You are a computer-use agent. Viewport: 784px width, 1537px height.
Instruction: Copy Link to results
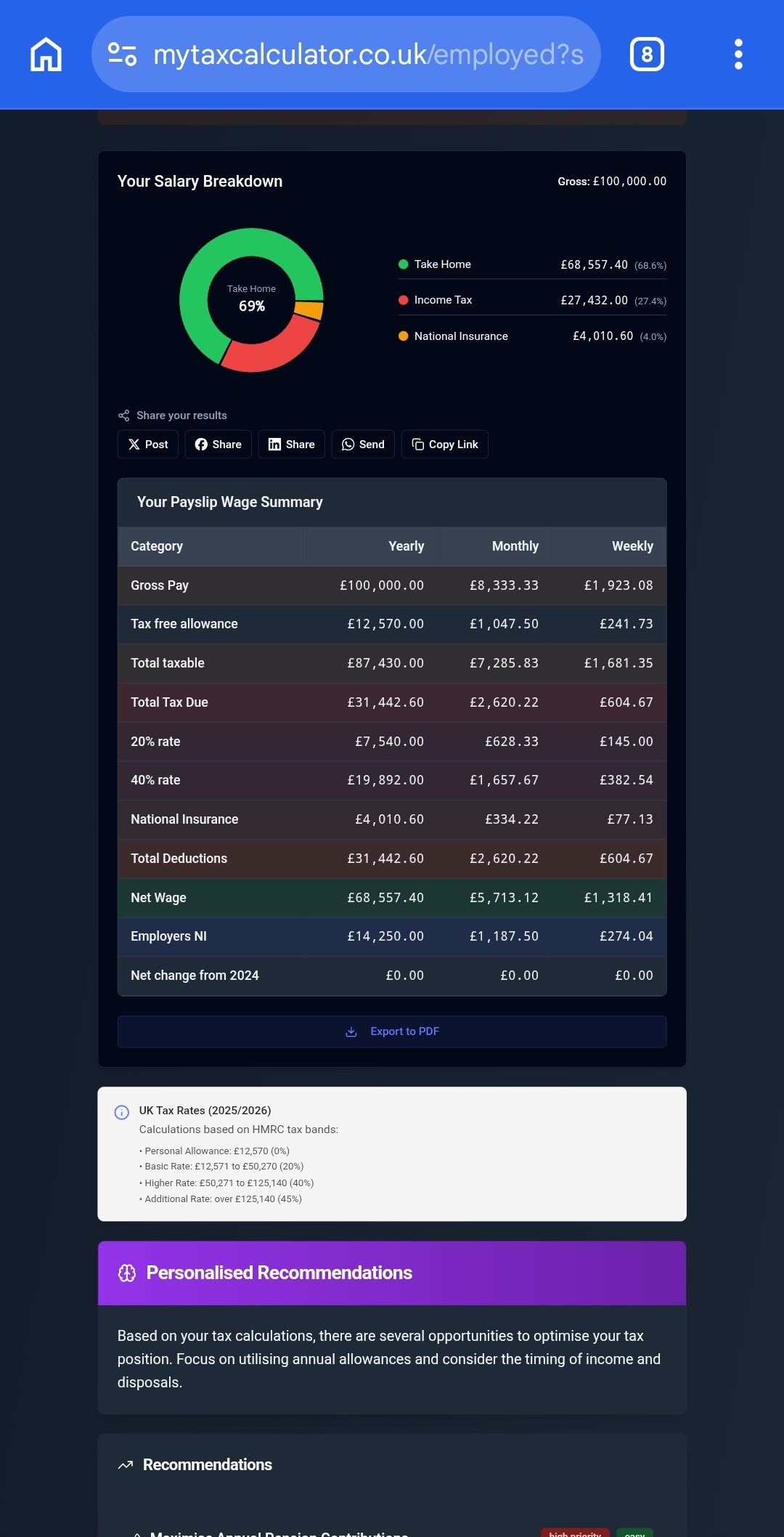[x=444, y=445]
